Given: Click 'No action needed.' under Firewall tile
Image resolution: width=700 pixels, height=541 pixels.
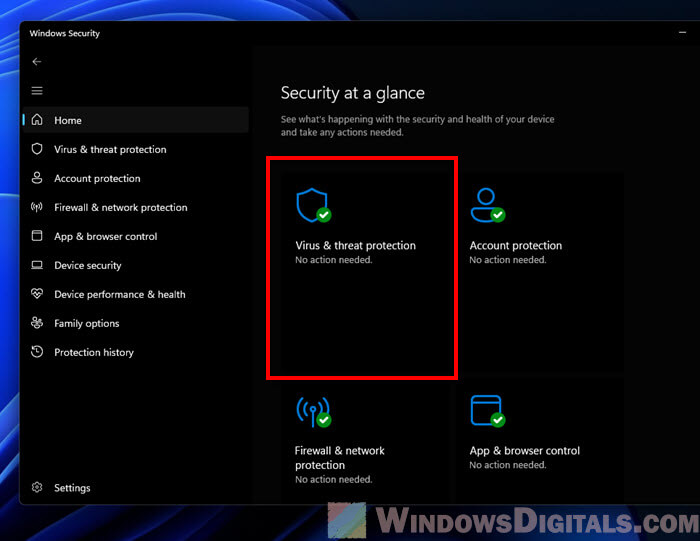Looking at the screenshot, I should [333, 479].
